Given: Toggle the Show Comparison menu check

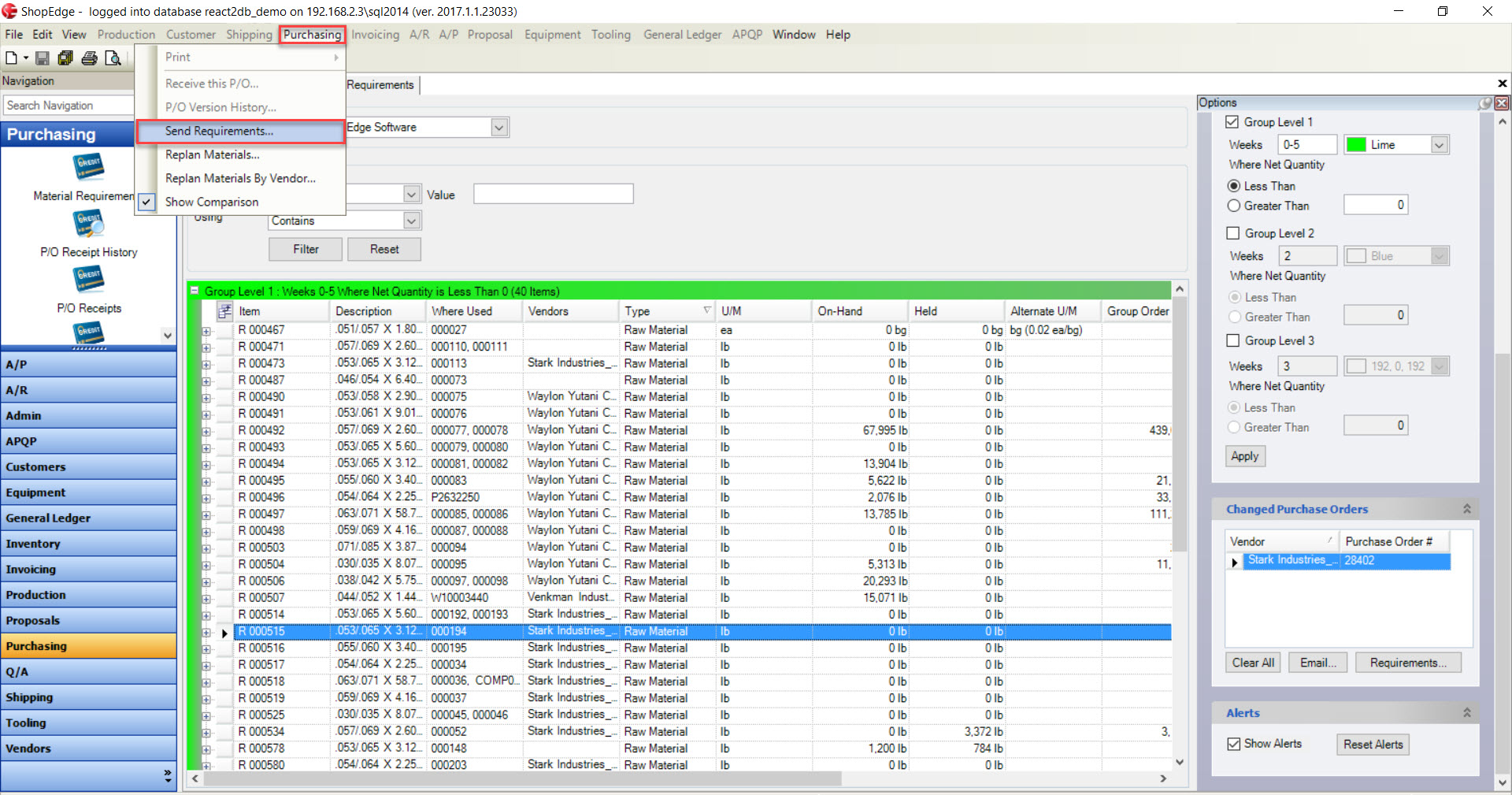Looking at the screenshot, I should pos(146,202).
